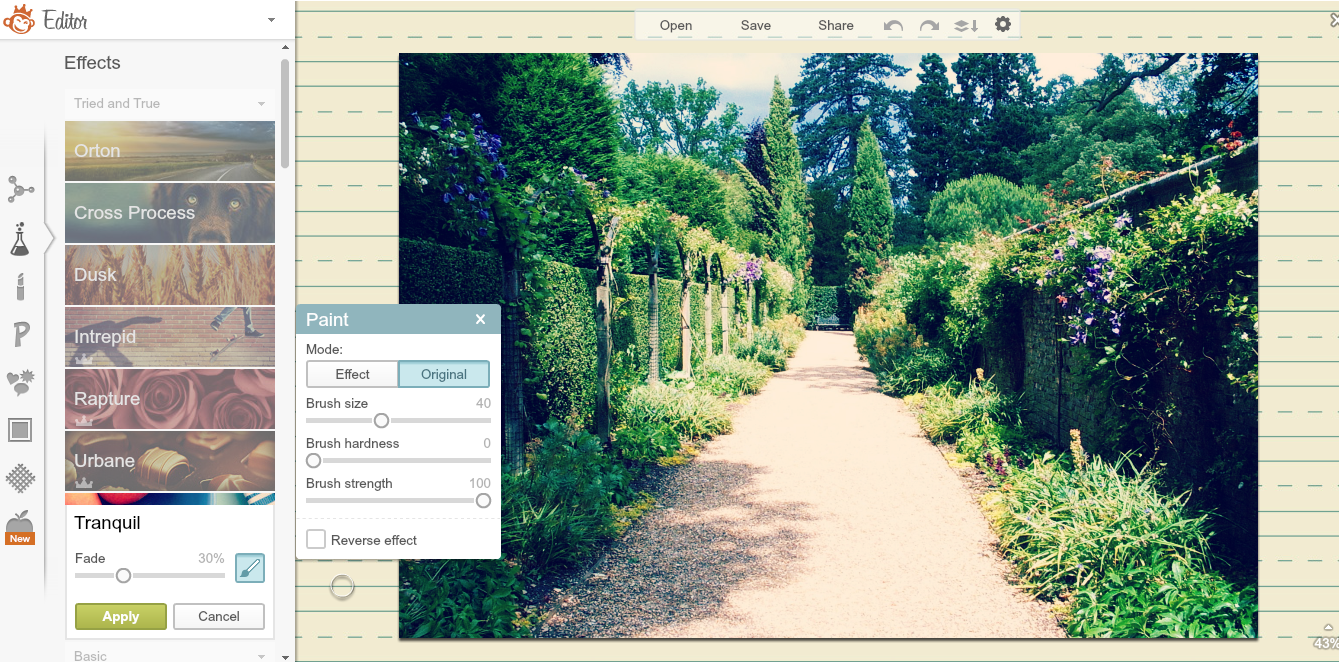Expand the Basic effects section
The width and height of the screenshot is (1339, 662).
(169, 654)
